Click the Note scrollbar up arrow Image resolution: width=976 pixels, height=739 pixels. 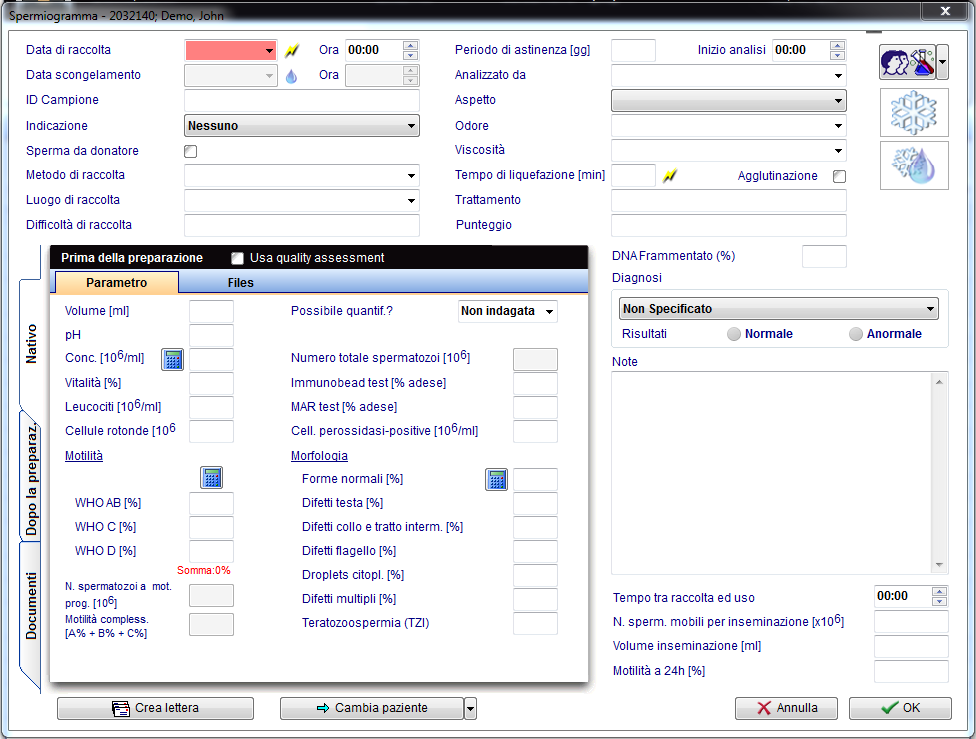pyautogui.click(x=939, y=382)
